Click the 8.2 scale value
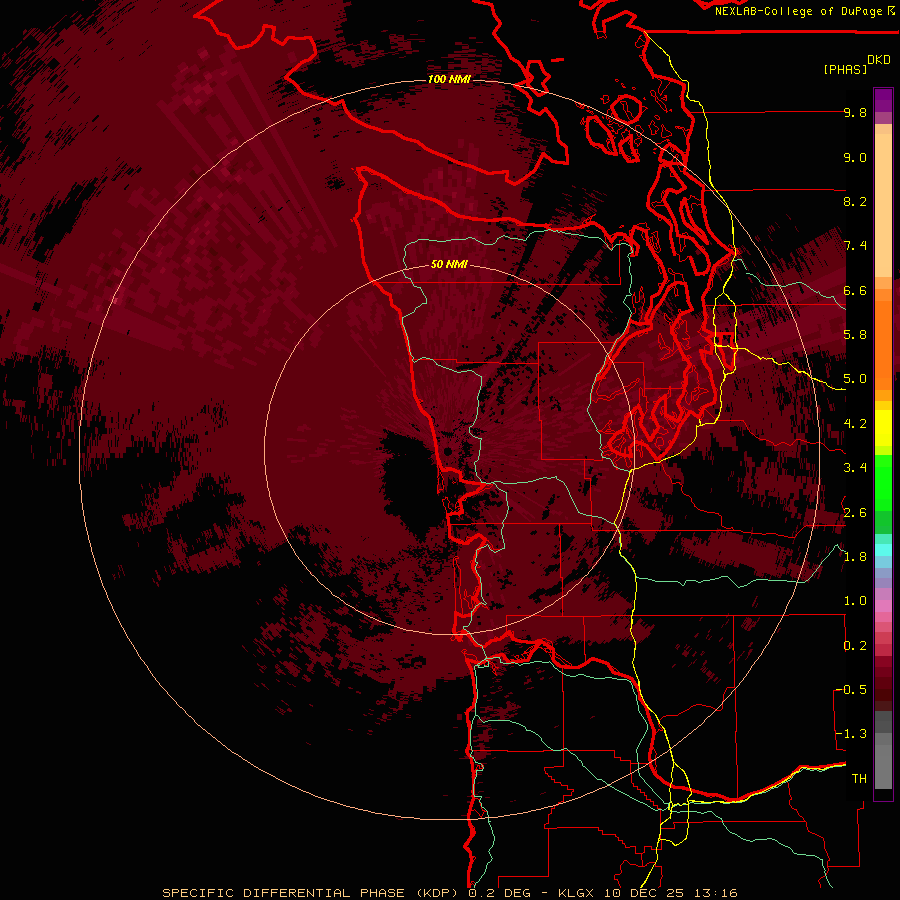The width and height of the screenshot is (900, 900). coord(855,201)
